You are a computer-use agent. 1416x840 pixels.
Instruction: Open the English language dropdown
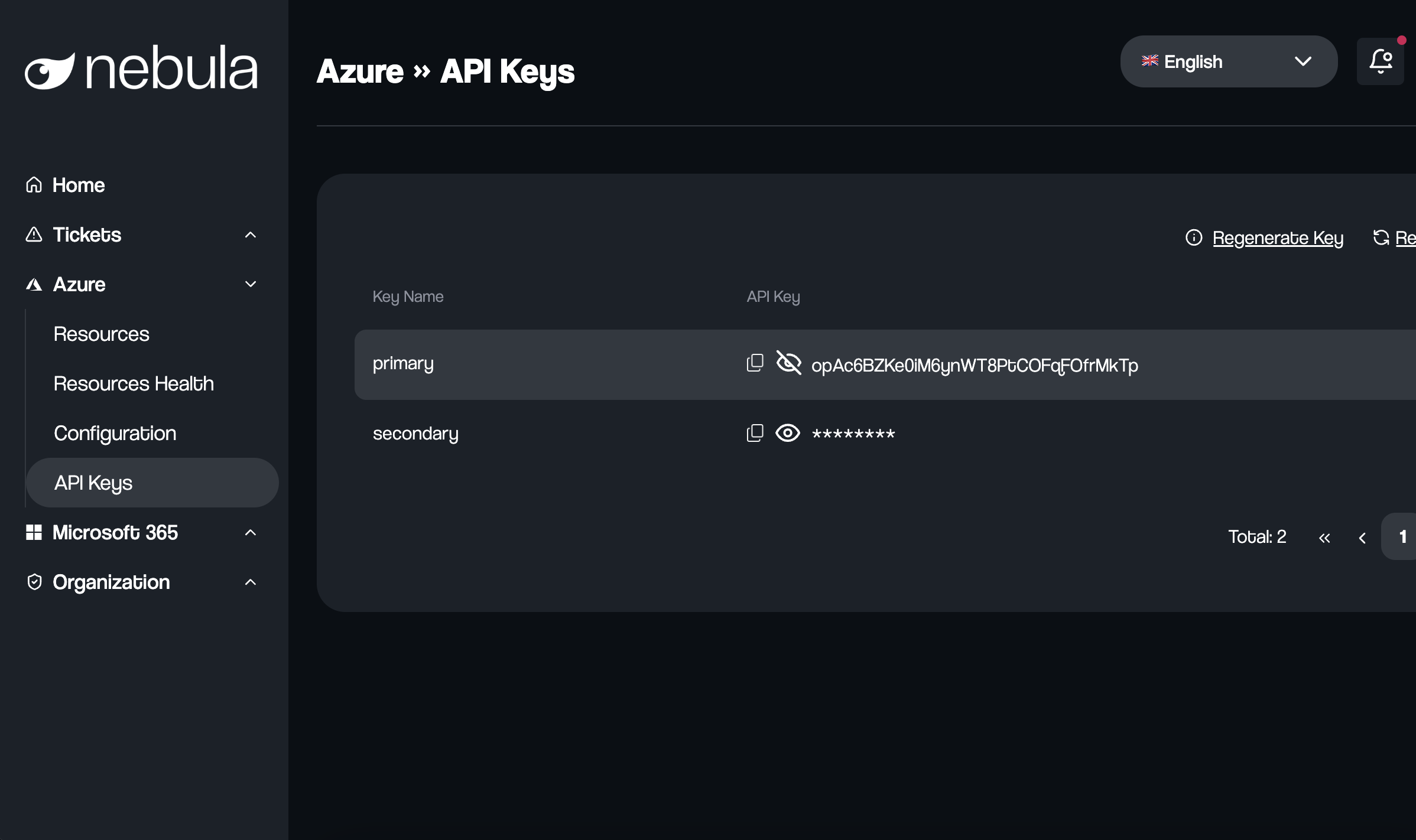(1228, 61)
